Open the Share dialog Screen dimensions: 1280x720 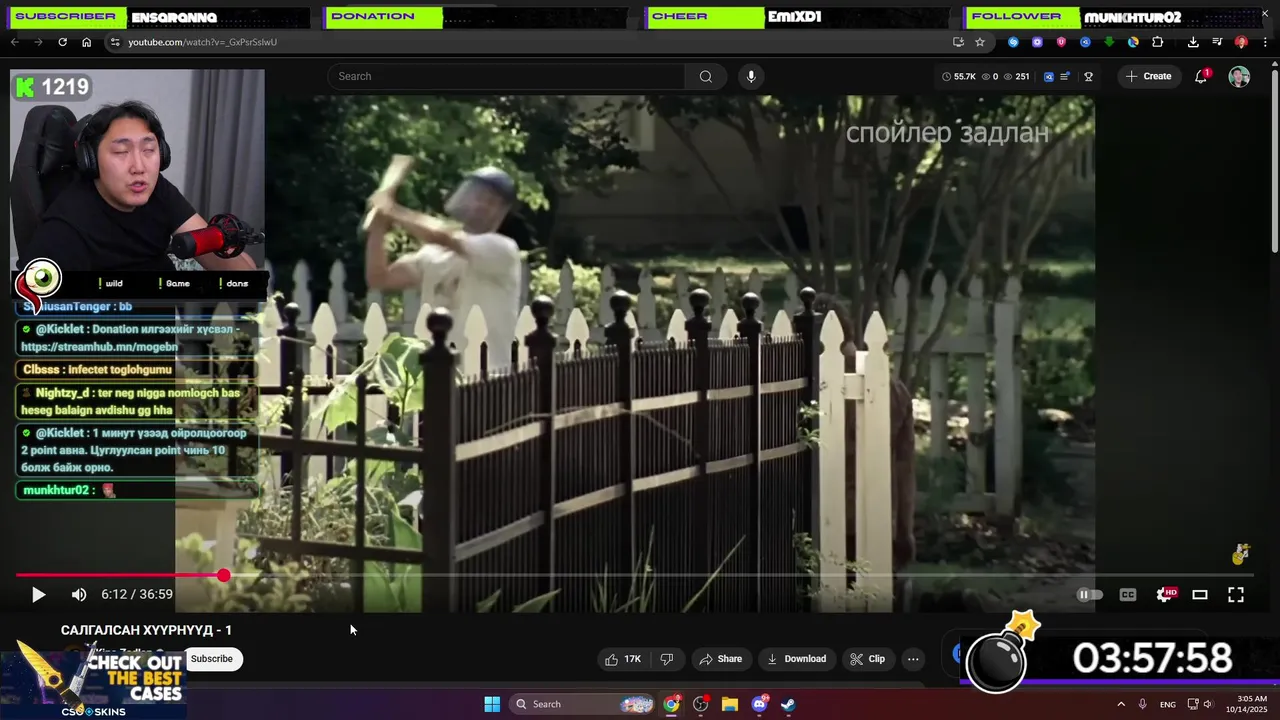[x=721, y=659]
